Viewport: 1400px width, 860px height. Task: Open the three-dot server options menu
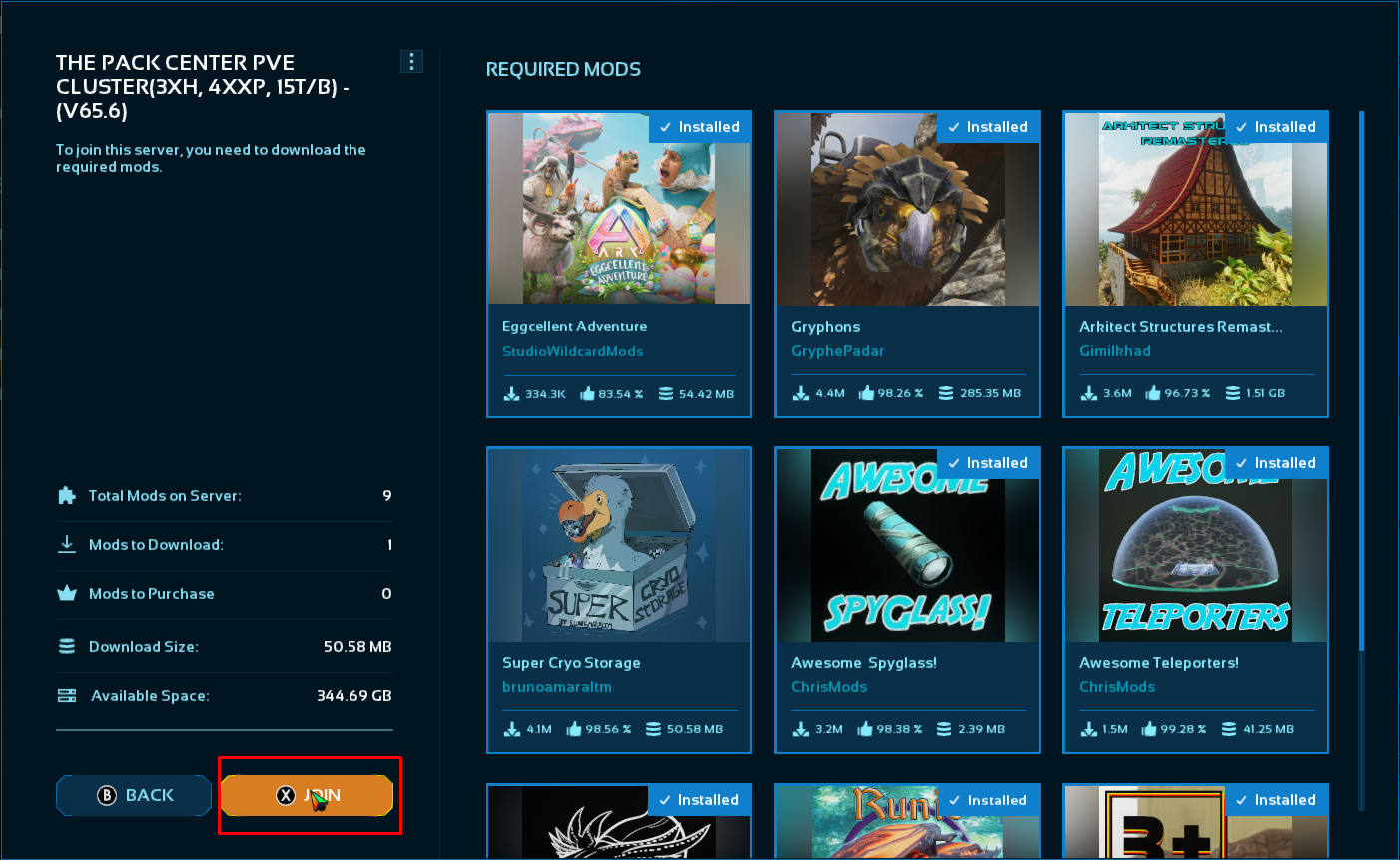[x=411, y=62]
